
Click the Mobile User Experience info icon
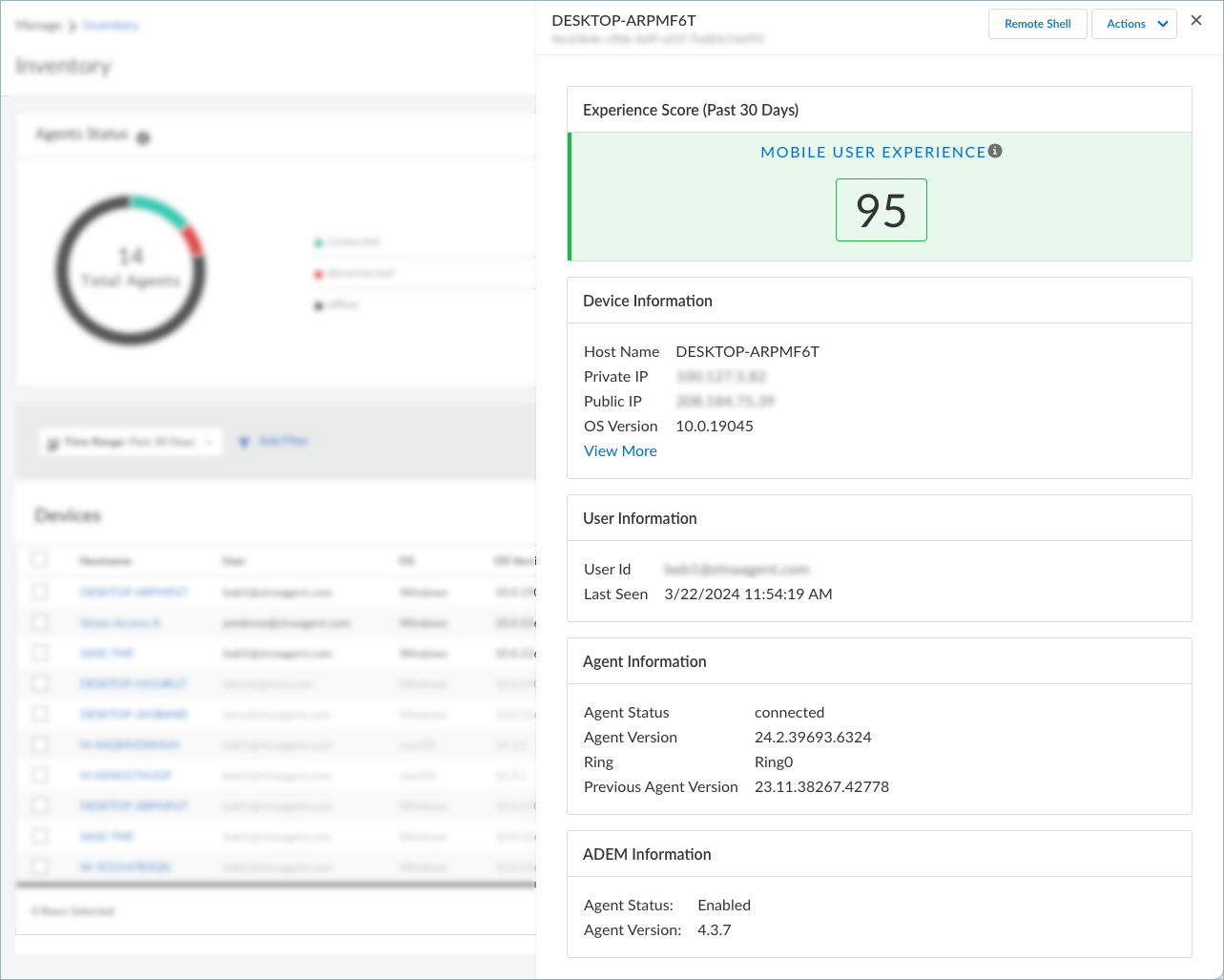[x=995, y=151]
